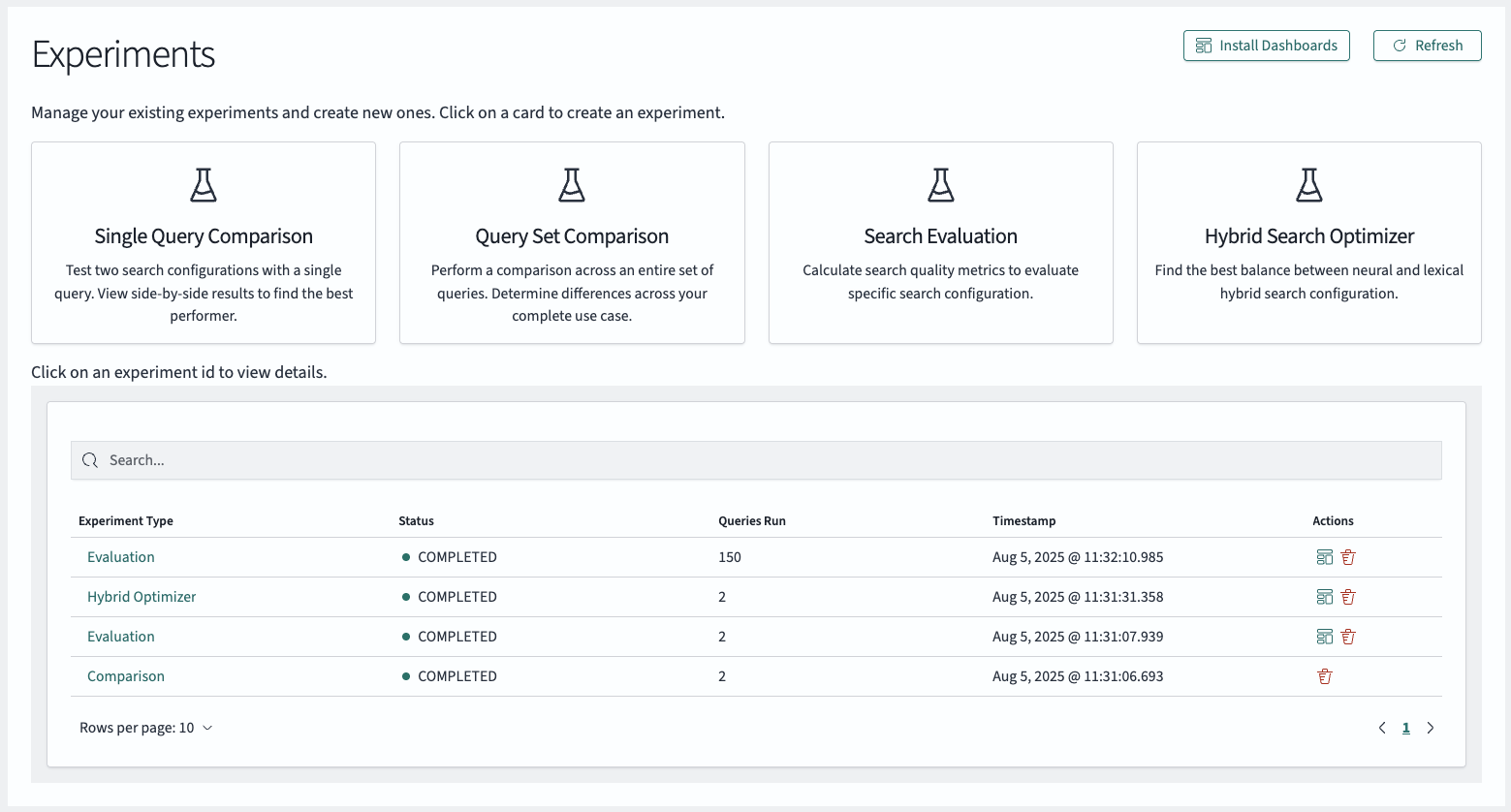Click the magnifying glass icon in the search bar
1511x812 pixels.
point(90,459)
